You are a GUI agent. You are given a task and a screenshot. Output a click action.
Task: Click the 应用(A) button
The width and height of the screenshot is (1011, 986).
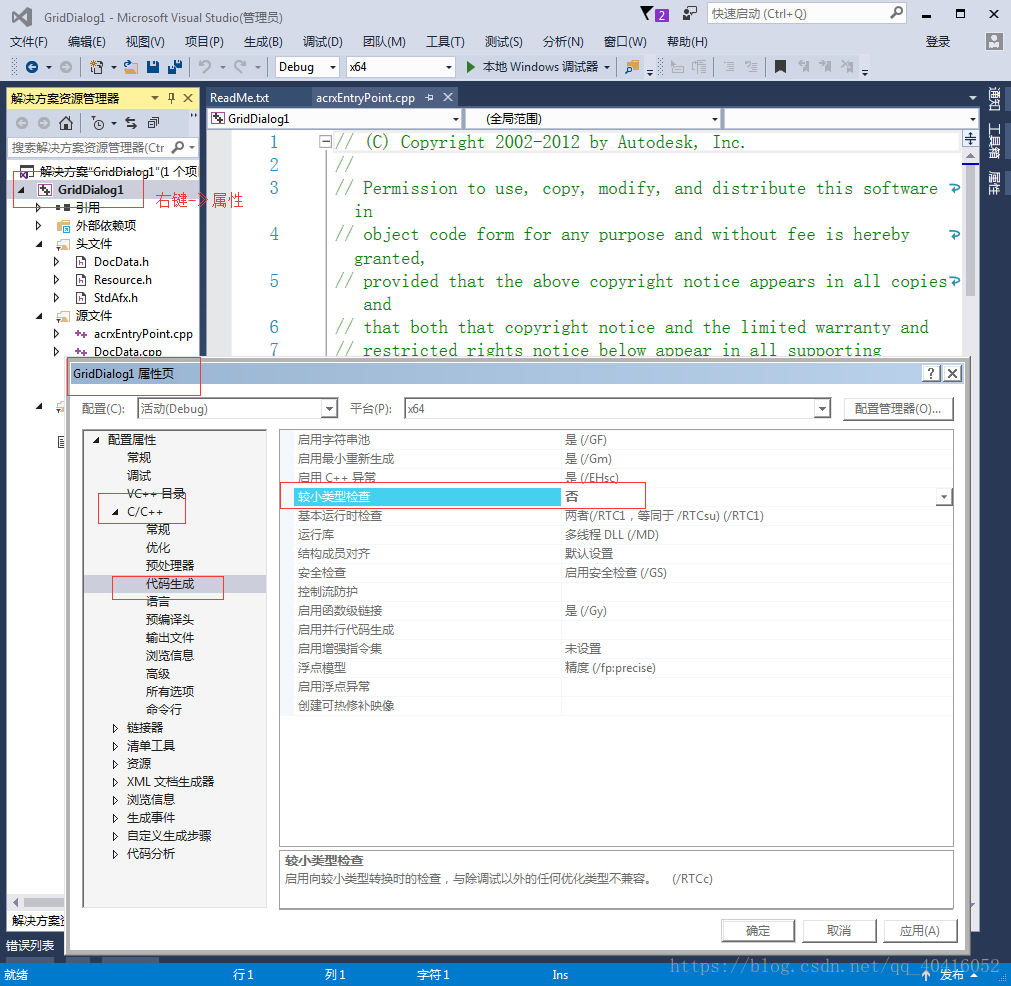[x=920, y=931]
